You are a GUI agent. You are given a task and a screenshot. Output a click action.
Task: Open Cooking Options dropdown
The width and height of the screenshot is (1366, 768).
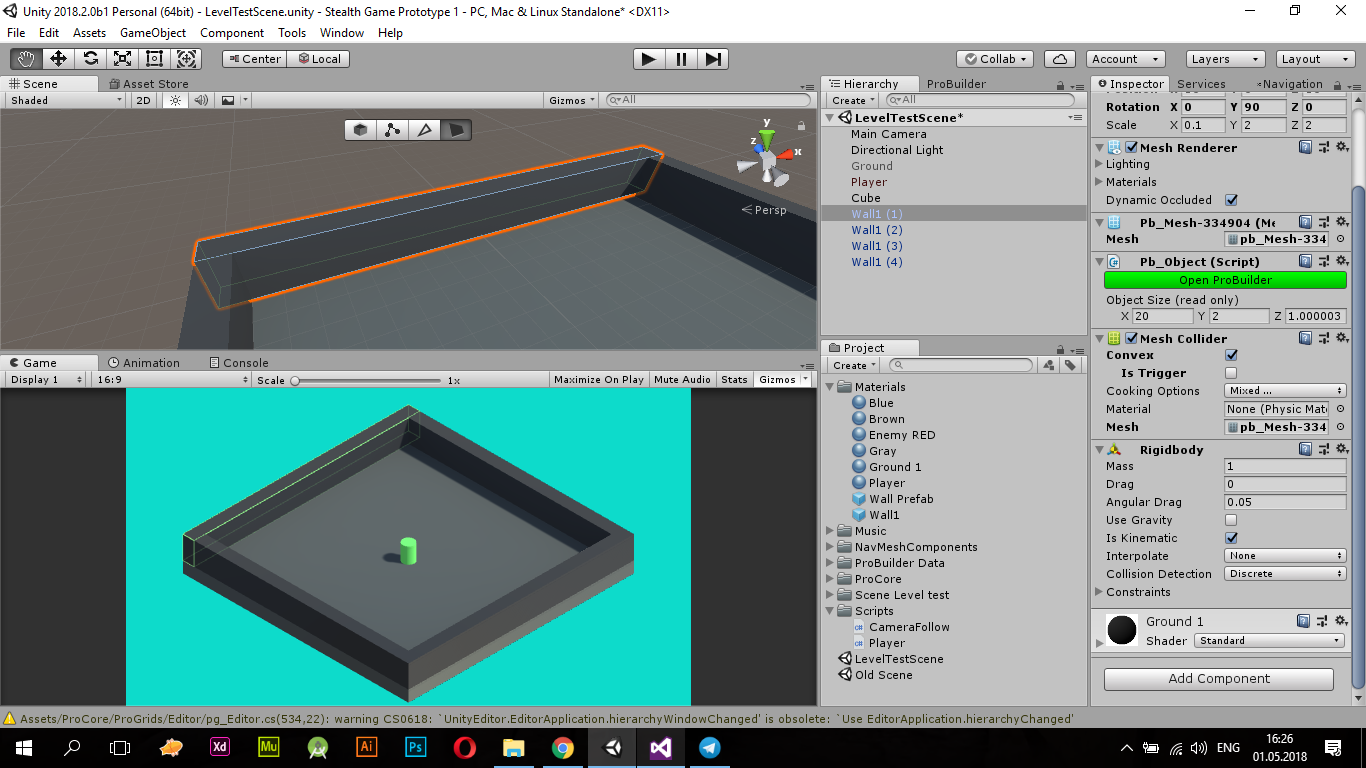point(1286,391)
